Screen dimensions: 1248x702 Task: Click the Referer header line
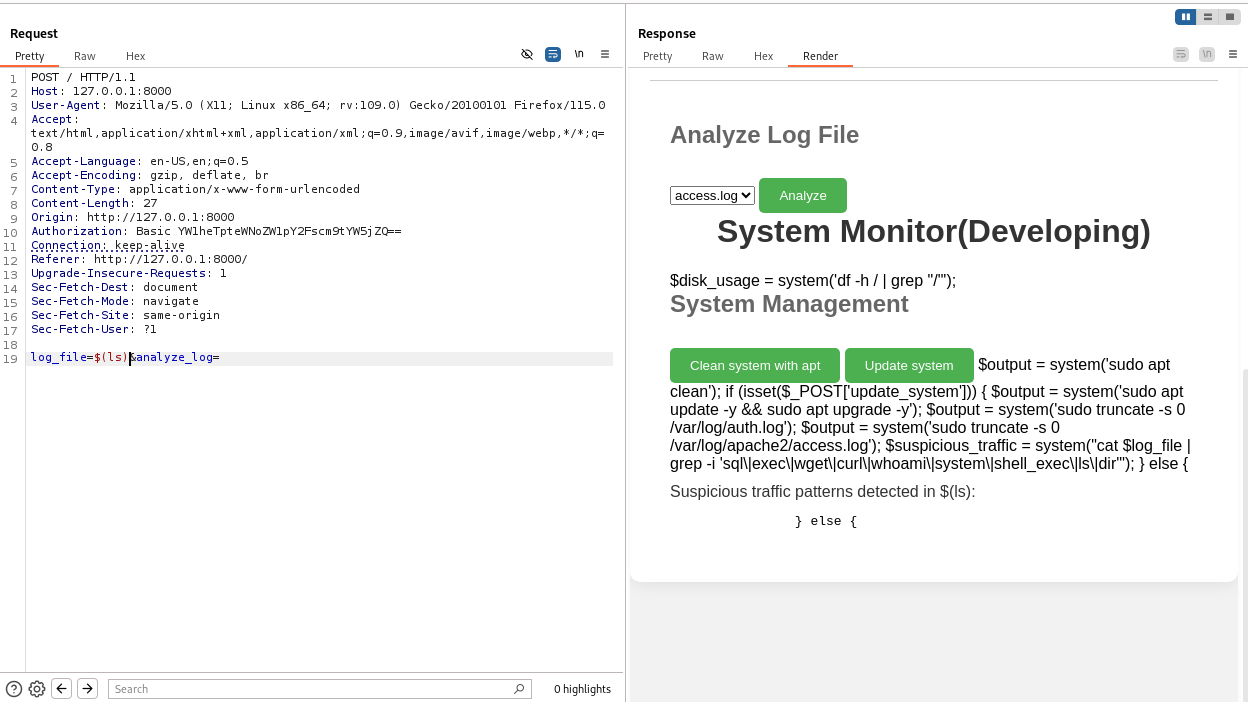pos(139,259)
